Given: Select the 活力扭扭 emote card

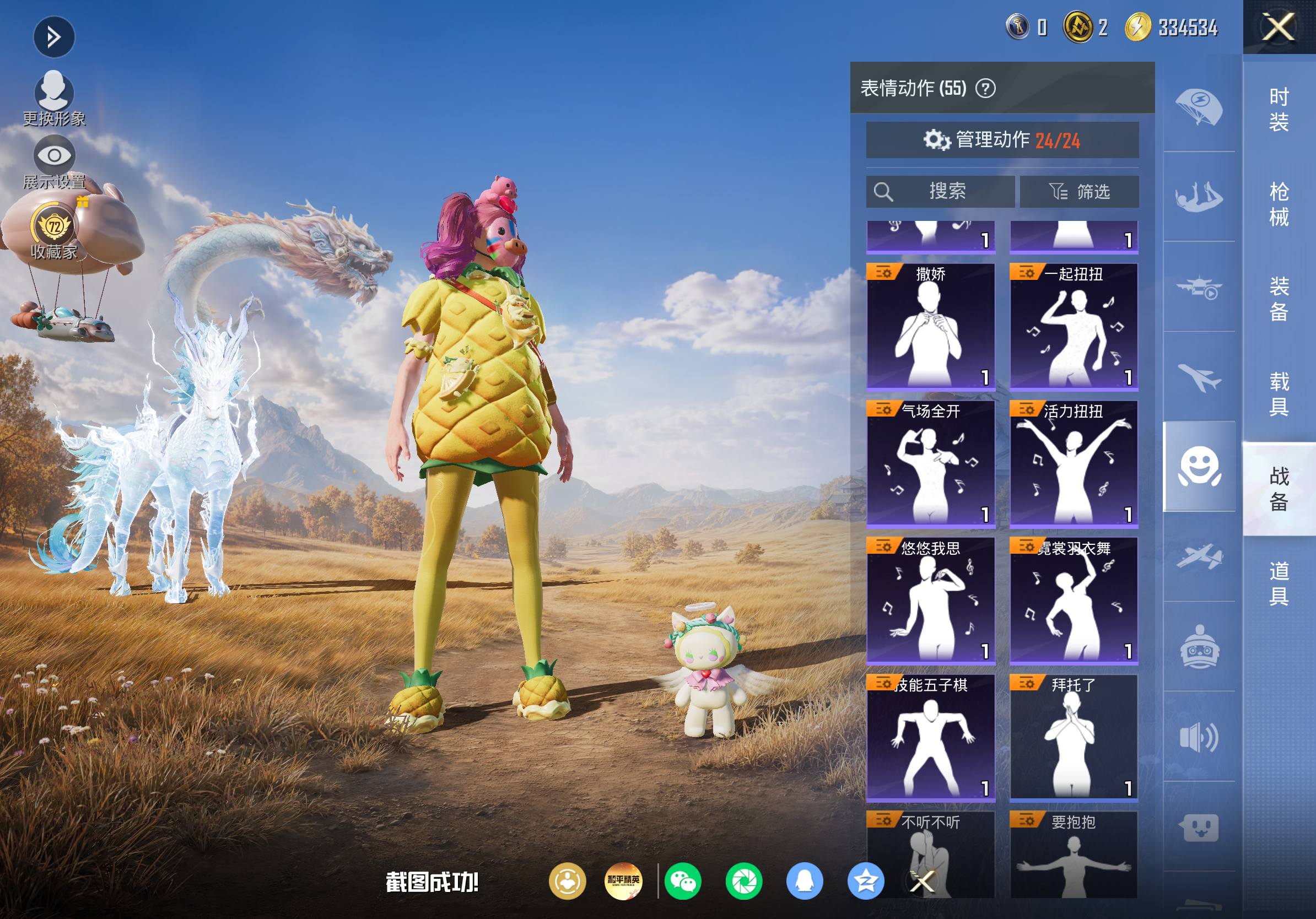Looking at the screenshot, I should 1074,463.
